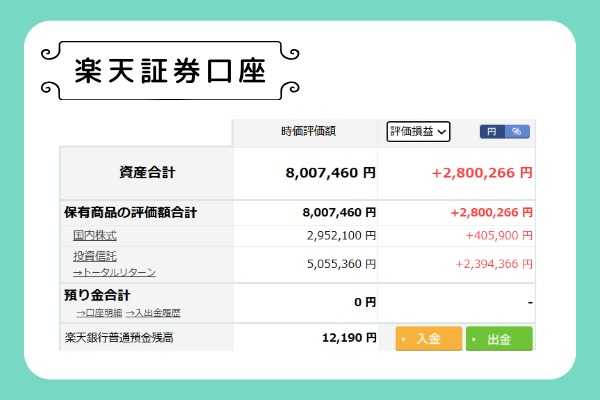Open the 評価損益 dropdown

[x=418, y=132]
